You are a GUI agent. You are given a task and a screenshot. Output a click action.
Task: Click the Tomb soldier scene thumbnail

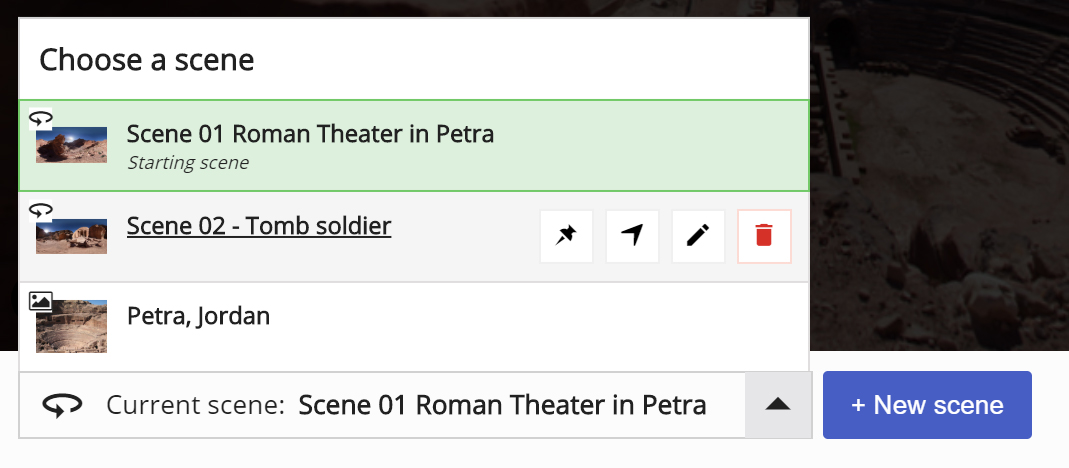(72, 236)
